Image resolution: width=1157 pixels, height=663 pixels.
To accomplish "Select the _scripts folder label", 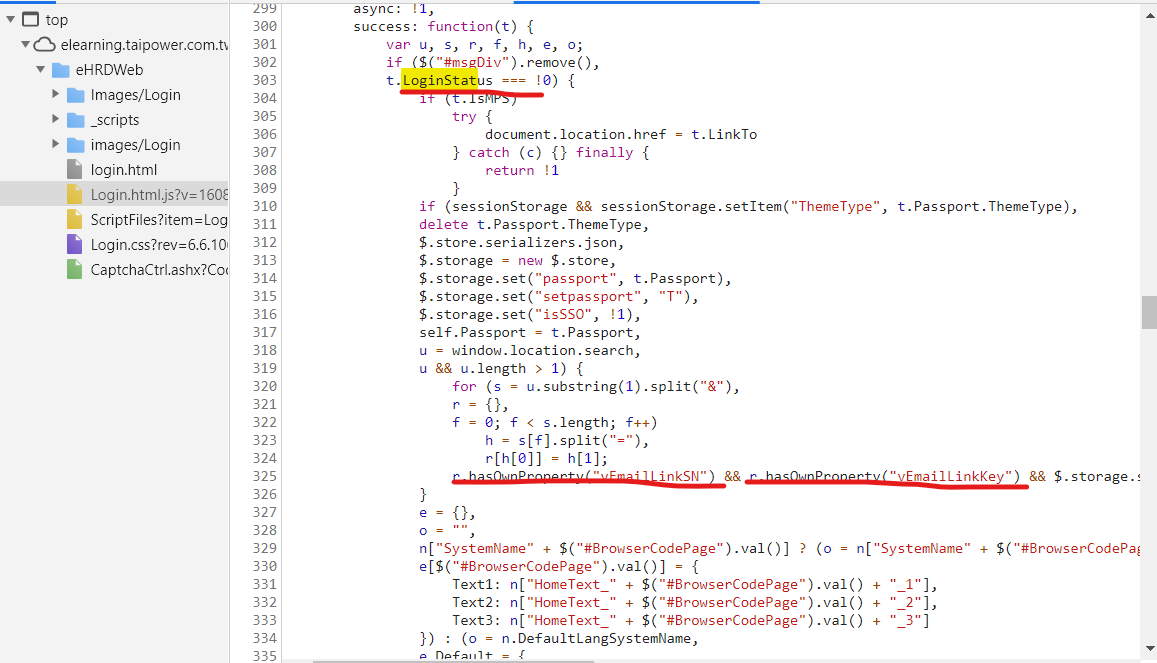I will pos(114,119).
